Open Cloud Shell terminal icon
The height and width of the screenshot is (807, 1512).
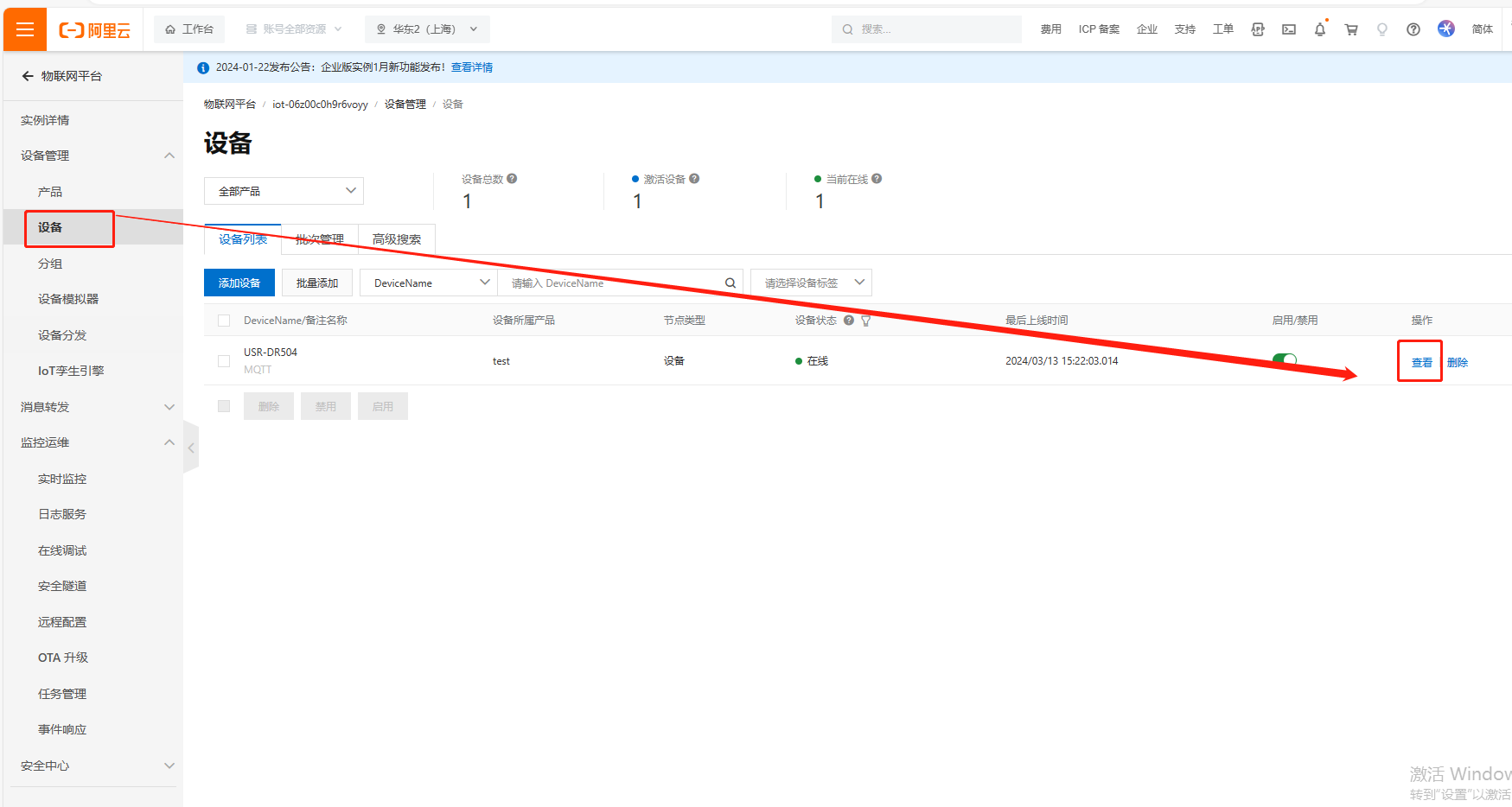coord(1288,29)
